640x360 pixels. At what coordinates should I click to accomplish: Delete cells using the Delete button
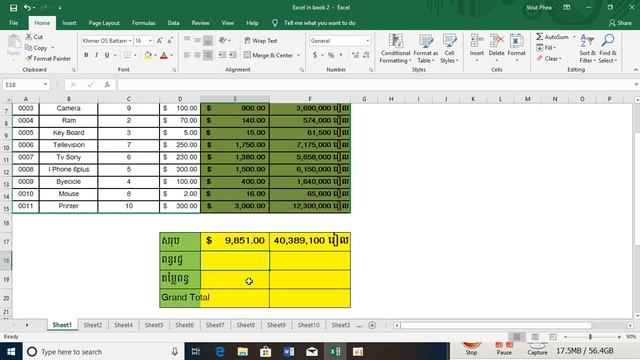click(x=496, y=48)
